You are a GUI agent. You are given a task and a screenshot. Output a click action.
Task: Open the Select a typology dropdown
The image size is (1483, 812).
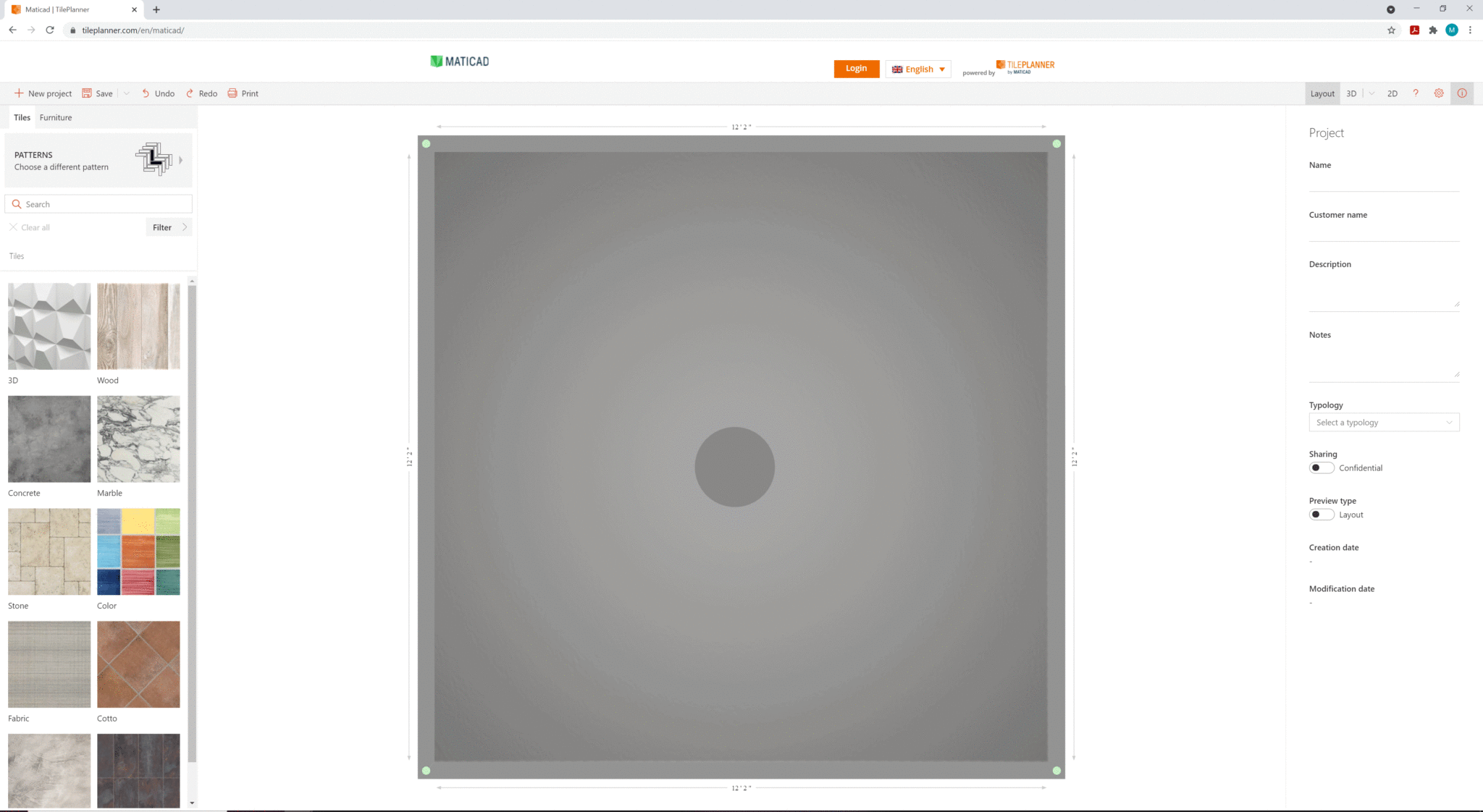click(x=1384, y=422)
